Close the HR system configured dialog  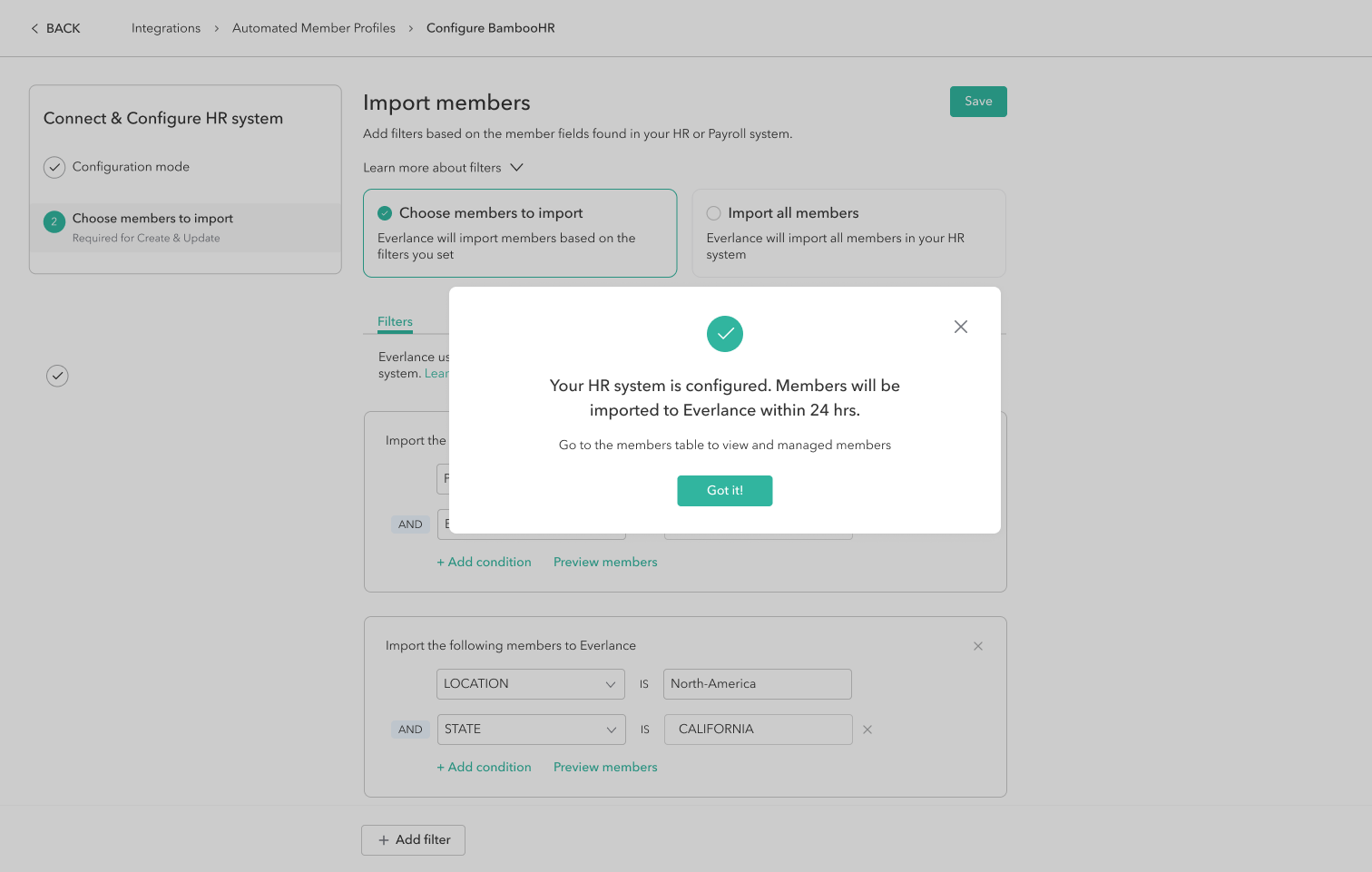point(960,327)
